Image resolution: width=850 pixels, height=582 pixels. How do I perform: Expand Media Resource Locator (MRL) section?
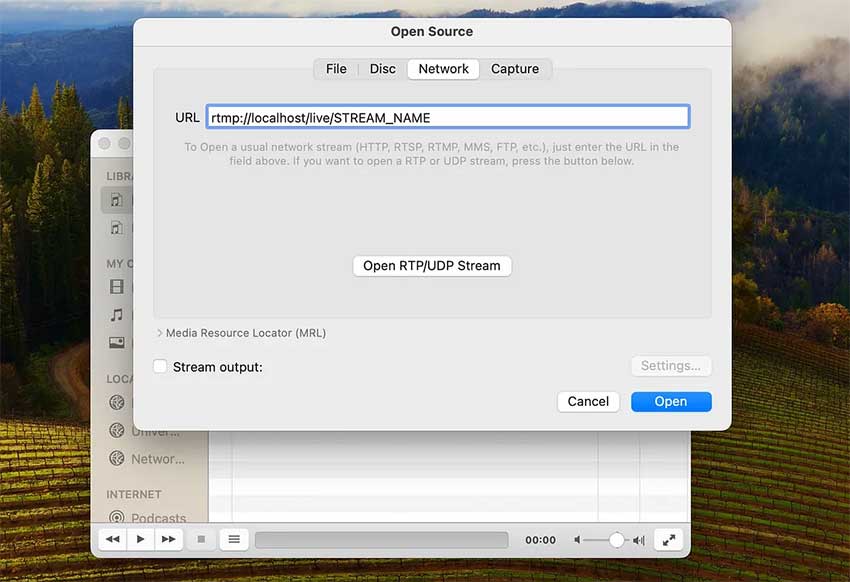pos(160,333)
